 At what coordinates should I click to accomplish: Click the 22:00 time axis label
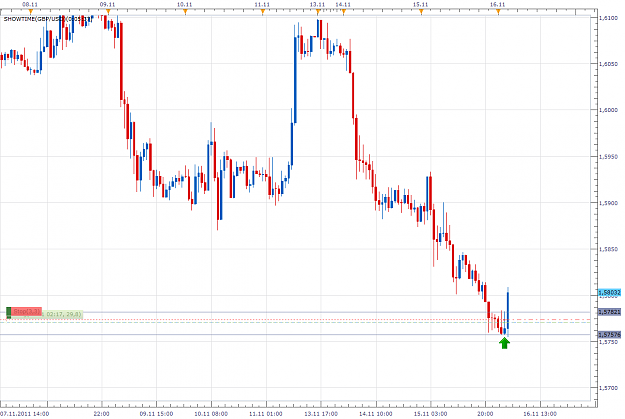pos(101,414)
